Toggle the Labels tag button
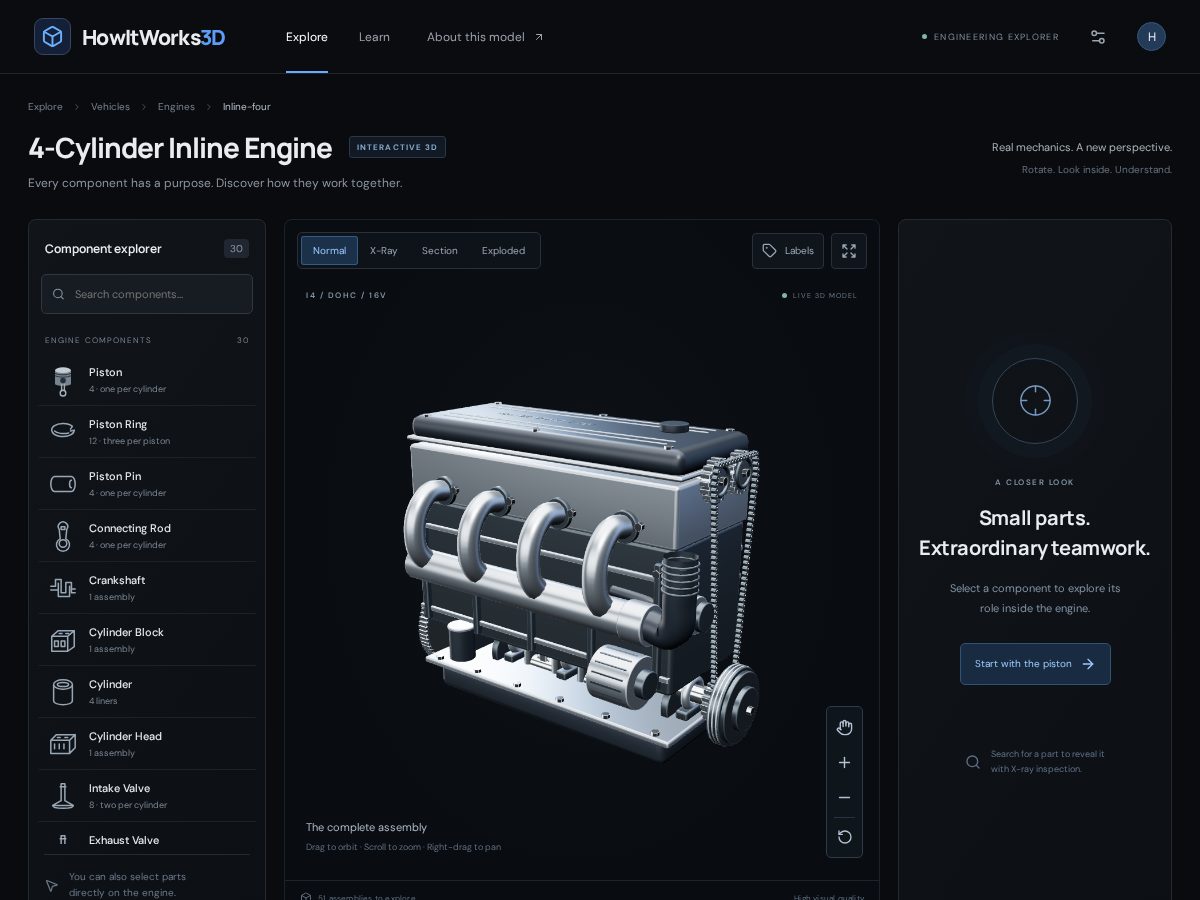Viewport: 1200px width, 900px height. click(788, 251)
